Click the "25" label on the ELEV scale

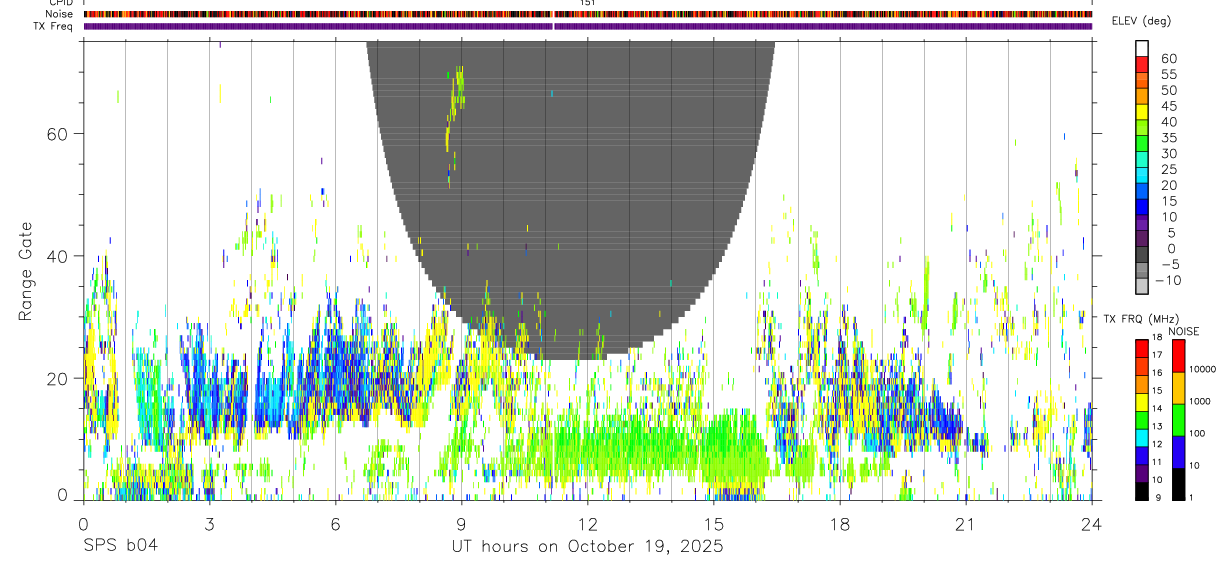(1168, 170)
